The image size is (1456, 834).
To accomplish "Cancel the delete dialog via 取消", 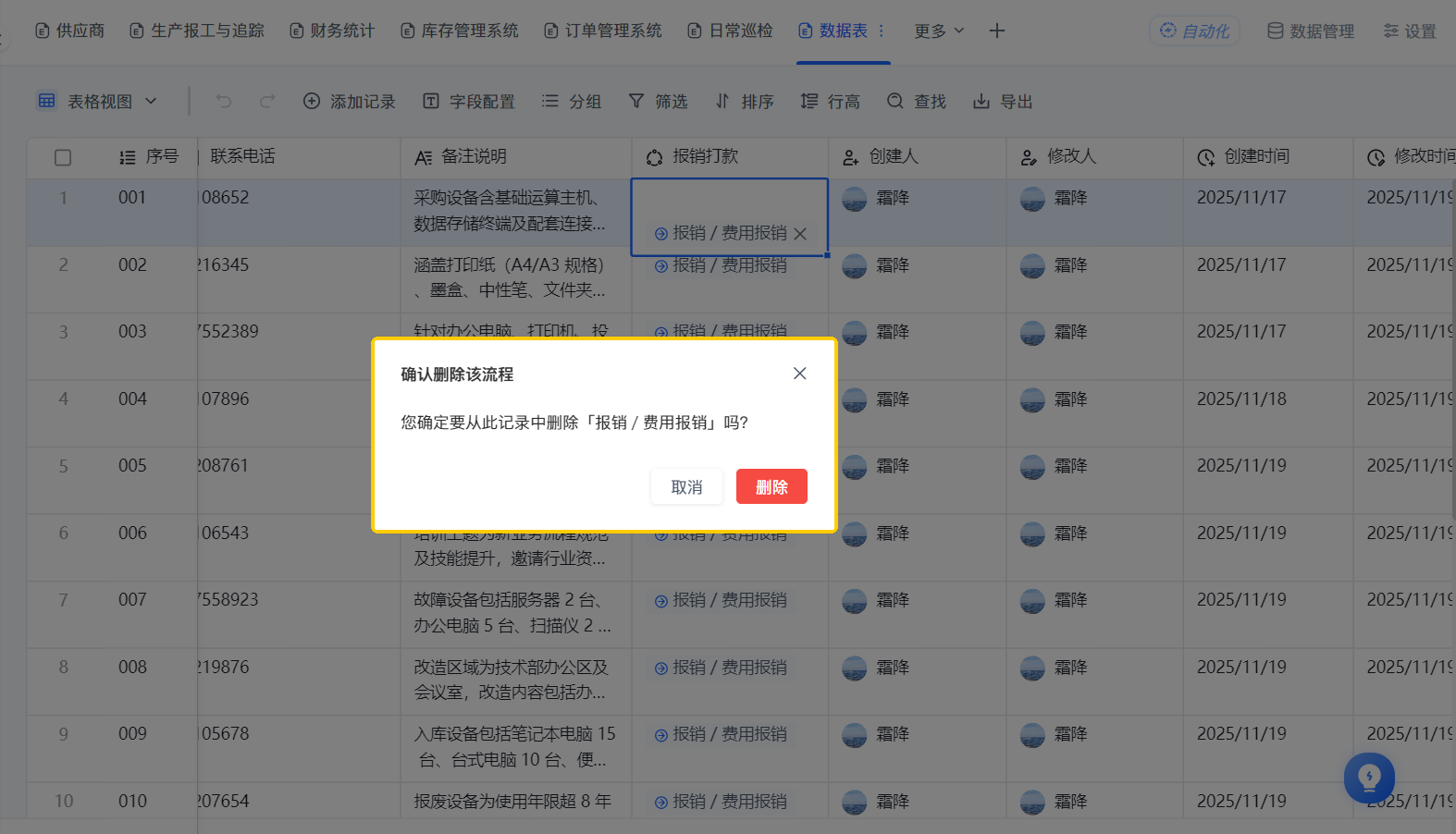I will tap(686, 486).
